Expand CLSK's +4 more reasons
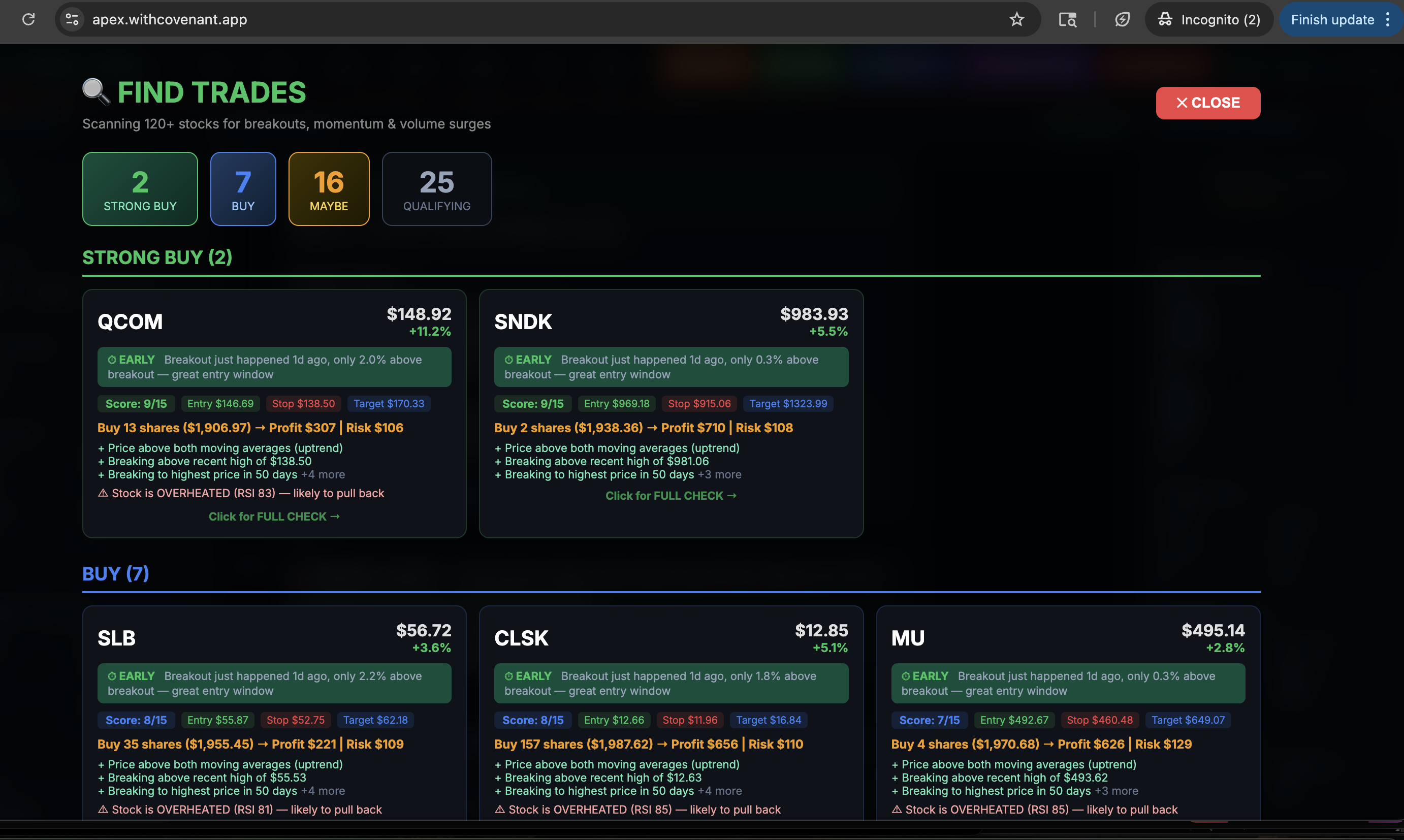Image resolution: width=1404 pixels, height=840 pixels. [x=720, y=791]
